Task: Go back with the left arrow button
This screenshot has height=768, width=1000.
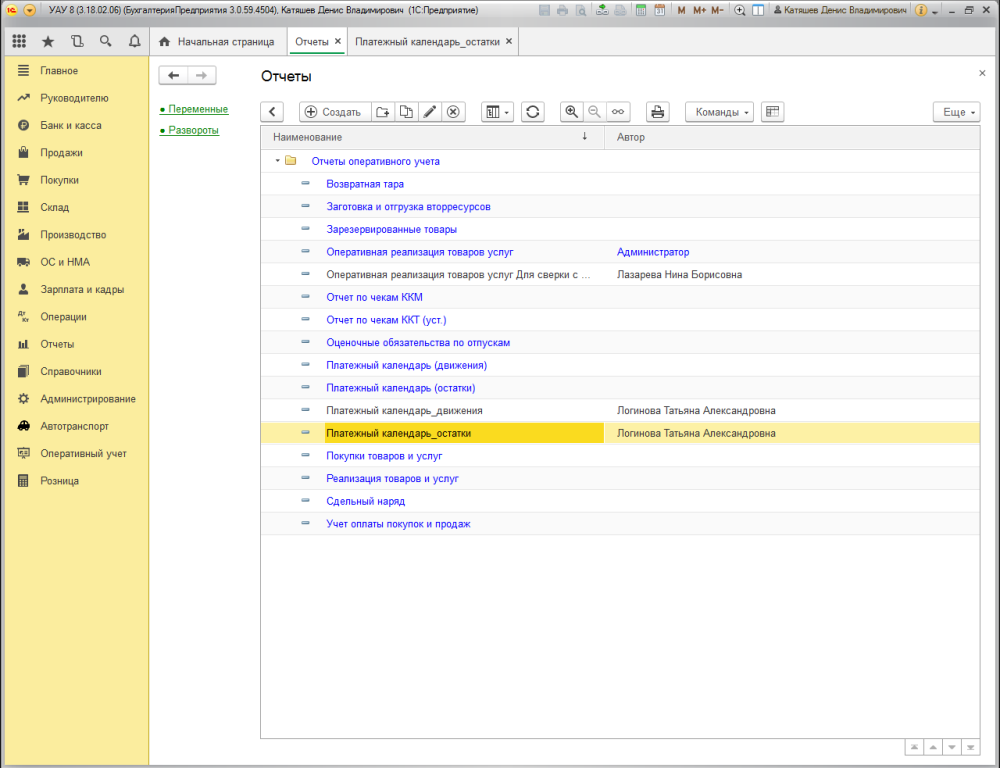Action: (x=173, y=75)
